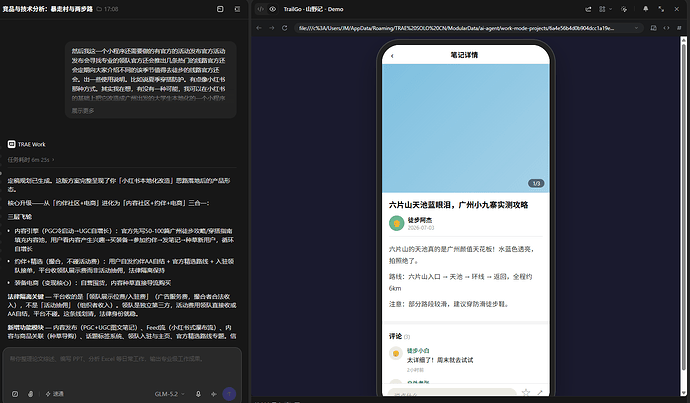This screenshot has height=403, width=690.
Task: Go back from the 笔记详情 page
Action: [392, 55]
